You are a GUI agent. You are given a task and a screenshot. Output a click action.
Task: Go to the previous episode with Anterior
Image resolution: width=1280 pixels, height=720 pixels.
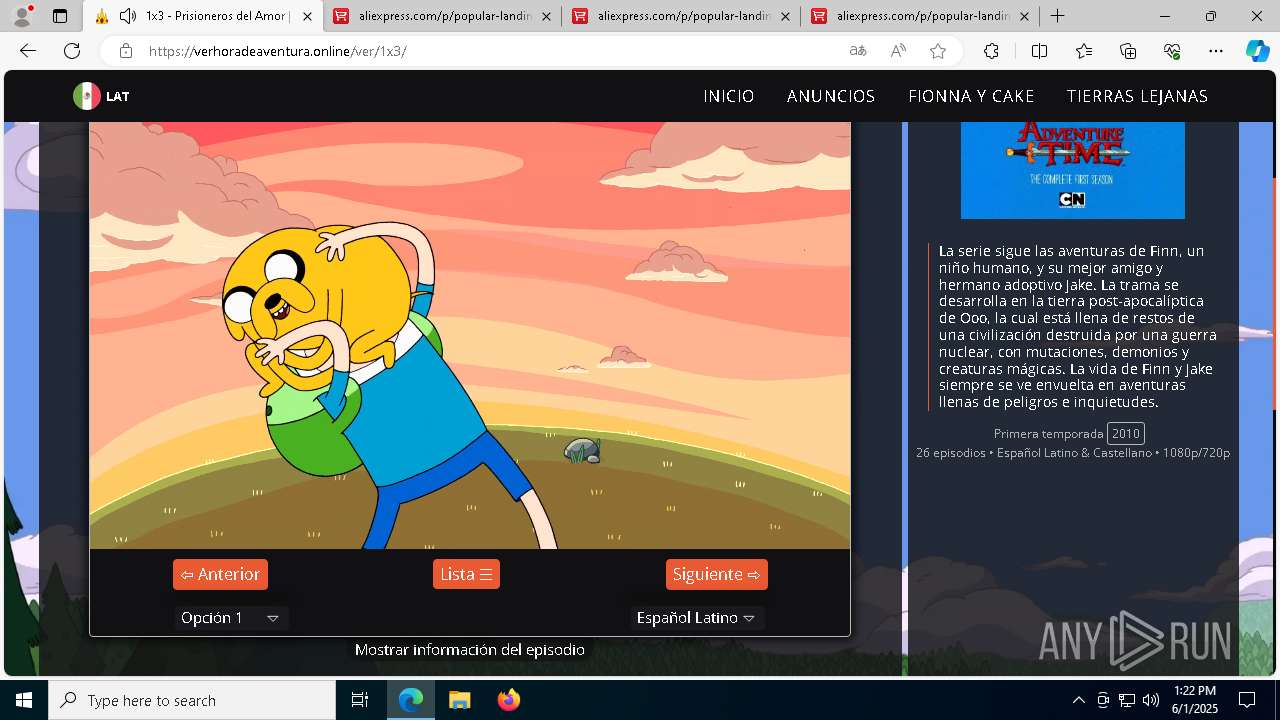pos(220,574)
